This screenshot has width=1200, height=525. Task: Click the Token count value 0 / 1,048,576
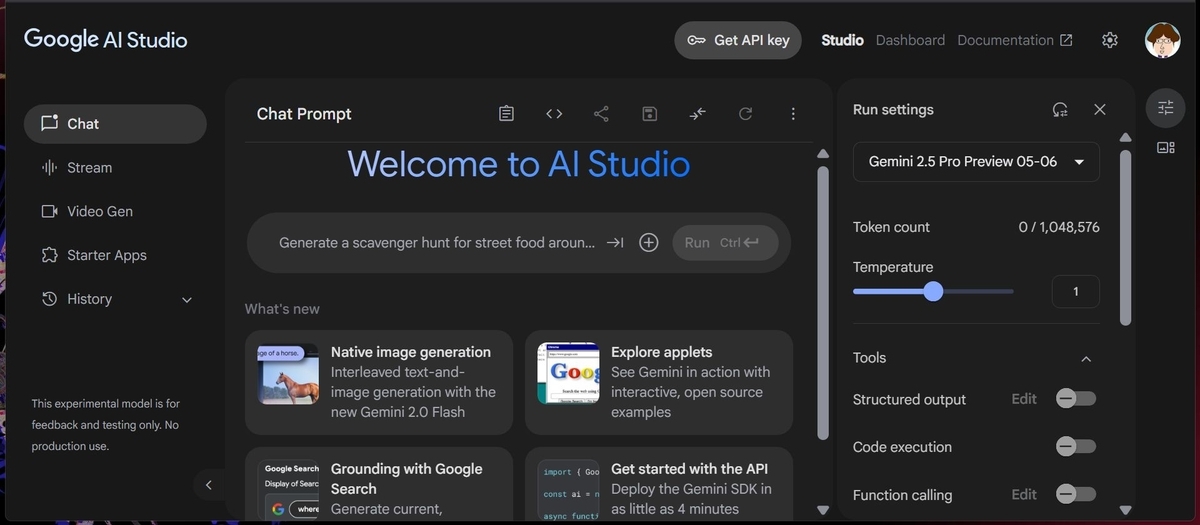click(x=1059, y=227)
